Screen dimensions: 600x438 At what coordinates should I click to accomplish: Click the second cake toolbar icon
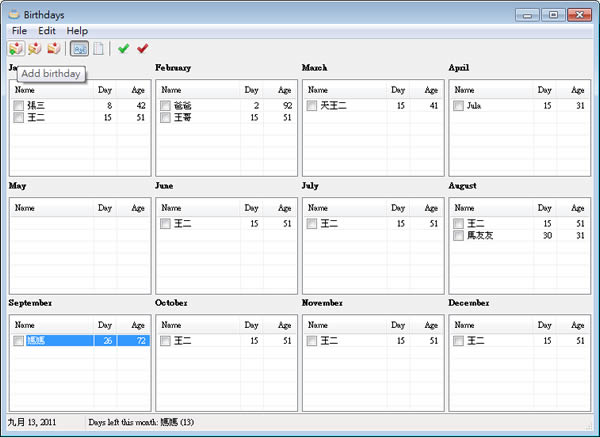coord(35,49)
